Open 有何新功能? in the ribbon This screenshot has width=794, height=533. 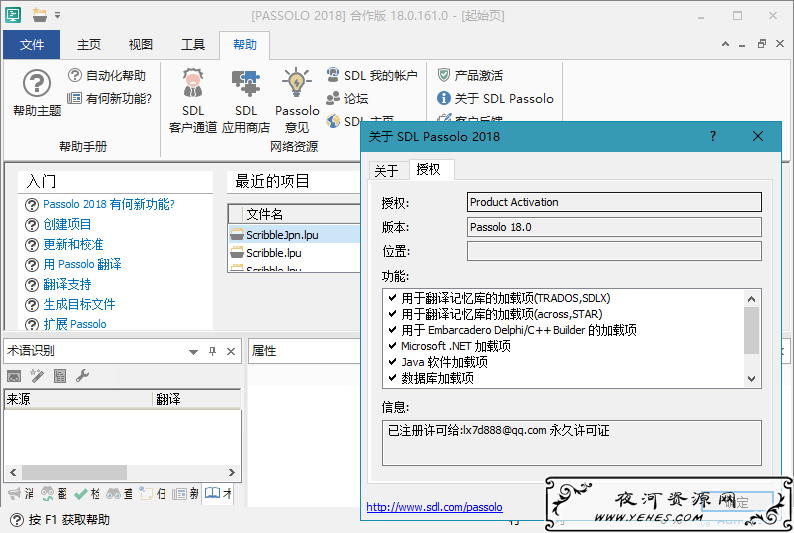click(109, 98)
